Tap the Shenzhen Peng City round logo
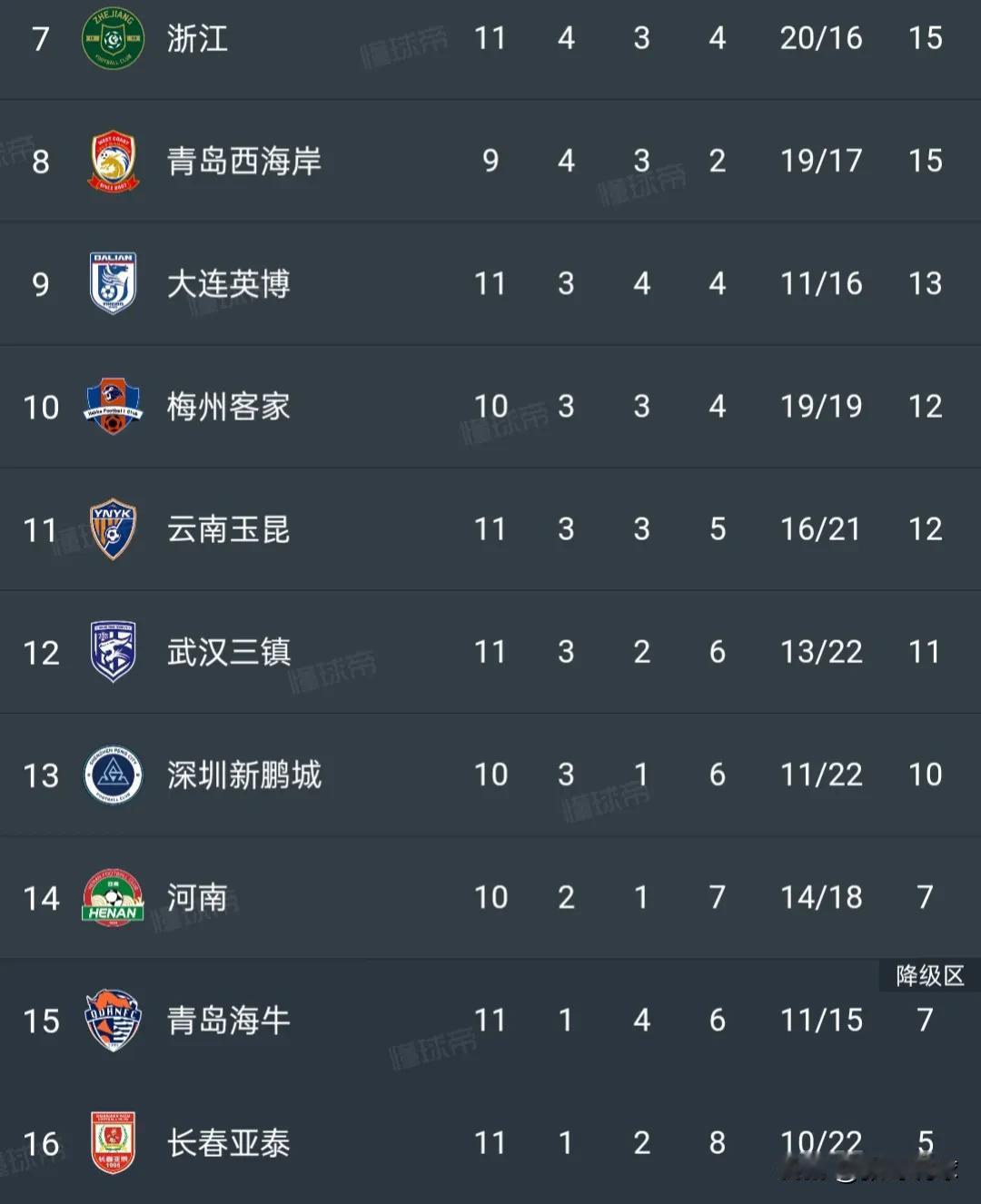The image size is (981, 1204). click(113, 775)
